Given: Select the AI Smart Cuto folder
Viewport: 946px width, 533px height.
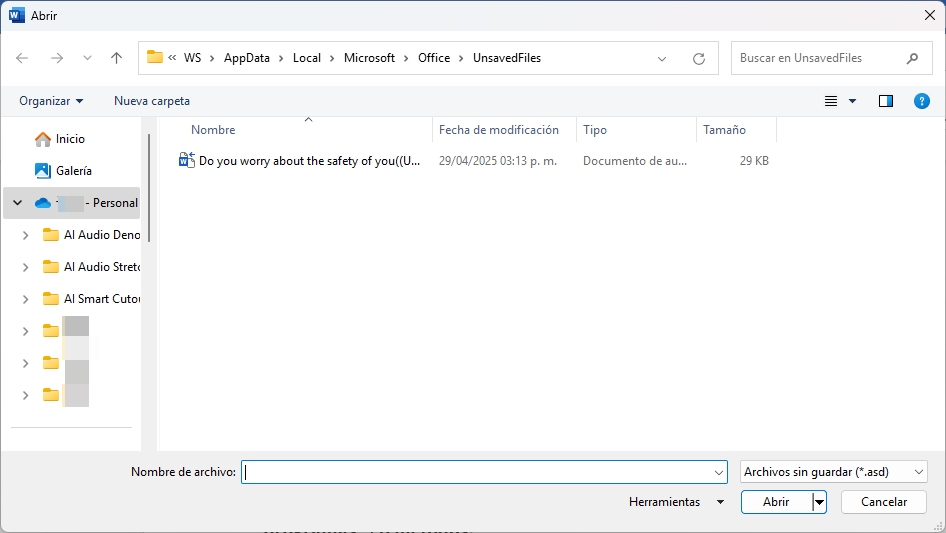Looking at the screenshot, I should (102, 299).
